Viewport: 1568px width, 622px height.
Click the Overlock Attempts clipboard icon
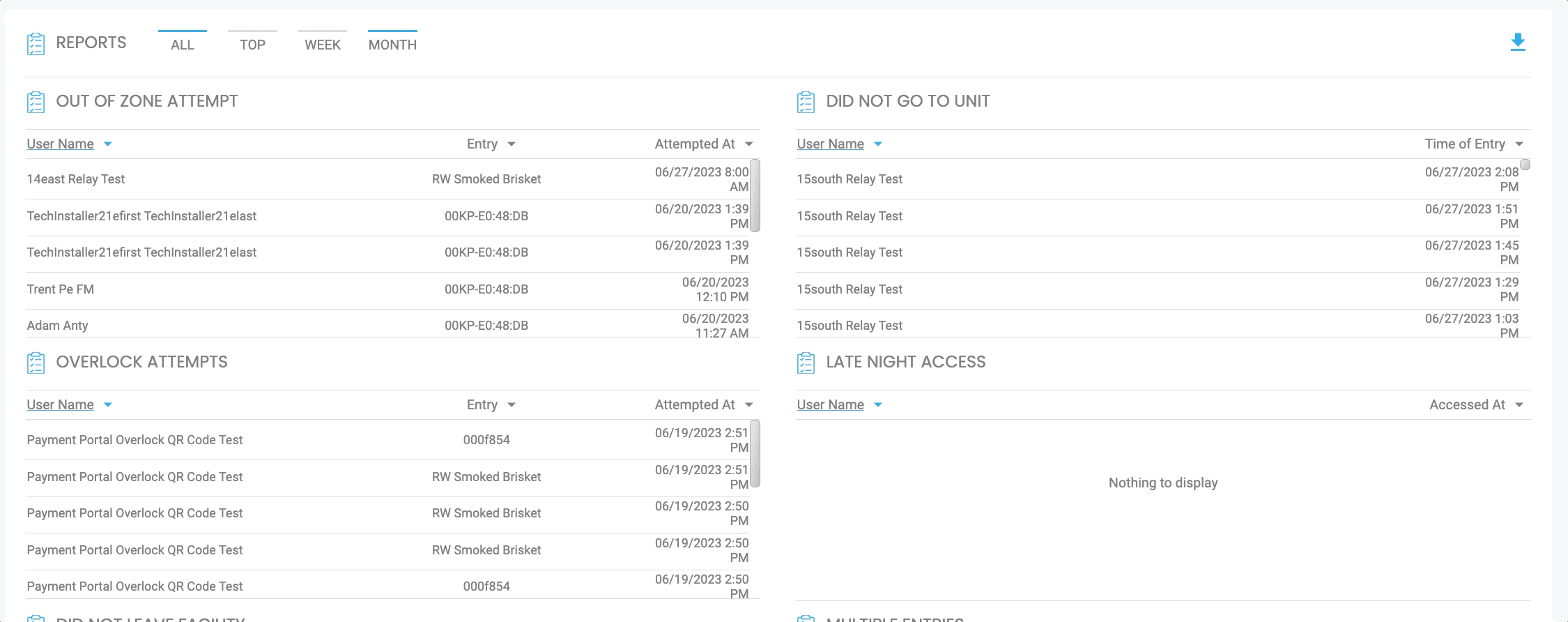(36, 363)
